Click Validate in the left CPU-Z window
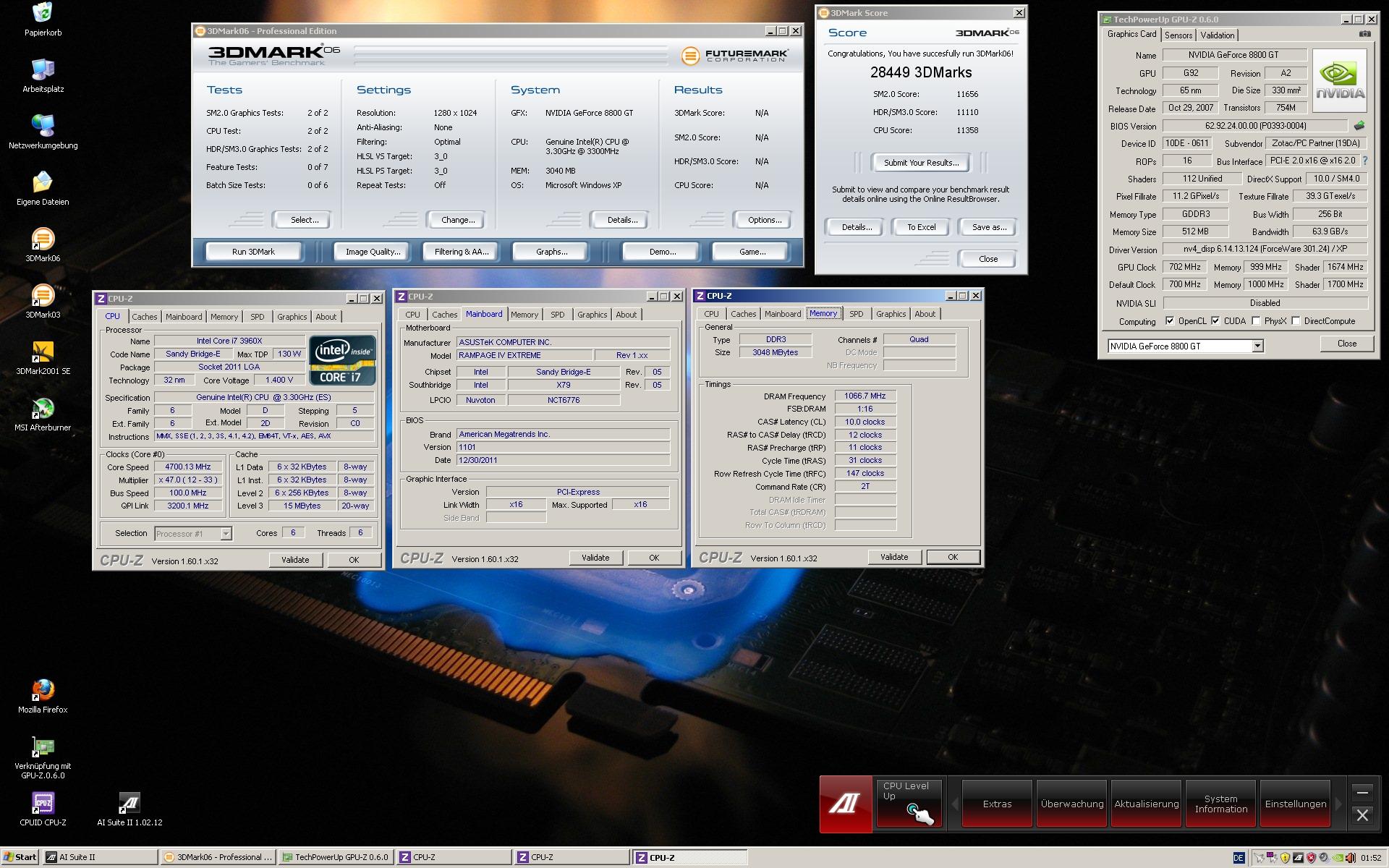 [295, 560]
